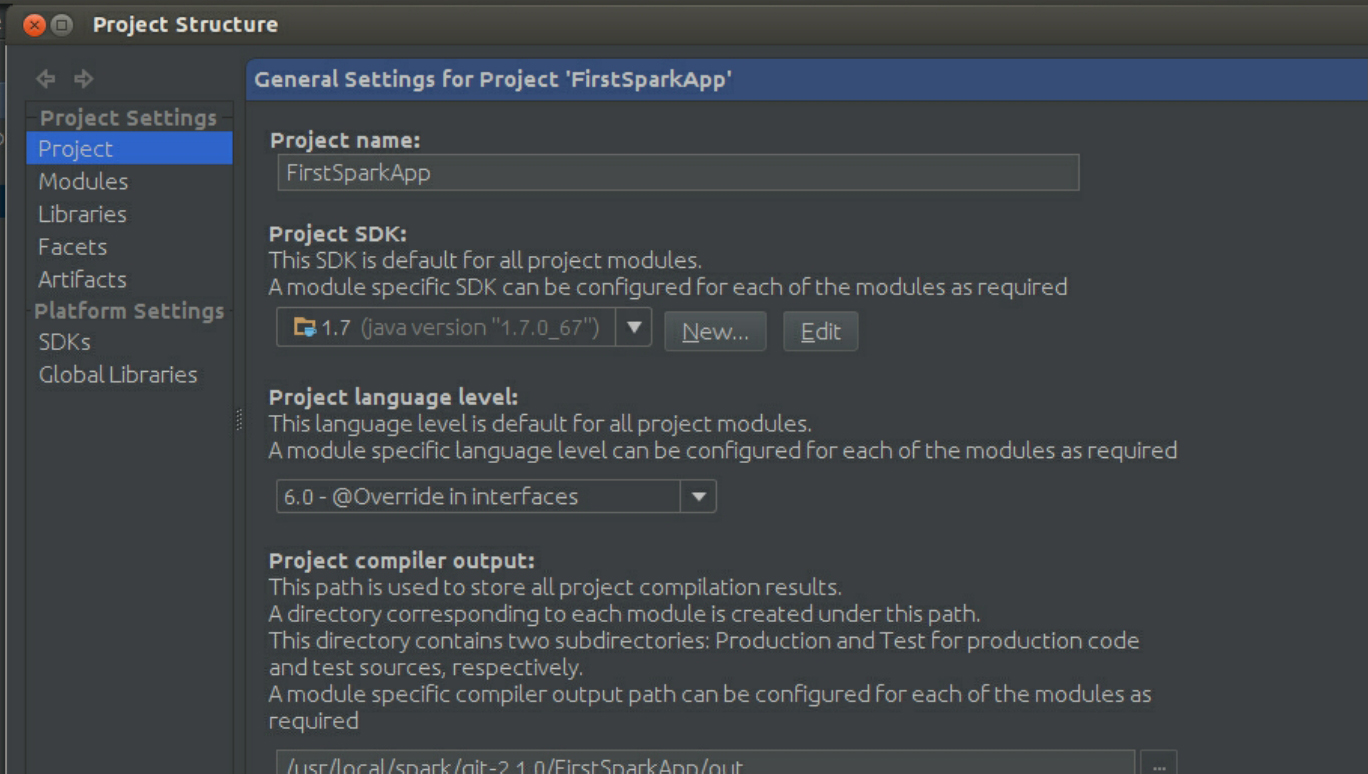Click the browse ellipsis button for output path
Screen dimensions: 1368x774
point(1158,765)
